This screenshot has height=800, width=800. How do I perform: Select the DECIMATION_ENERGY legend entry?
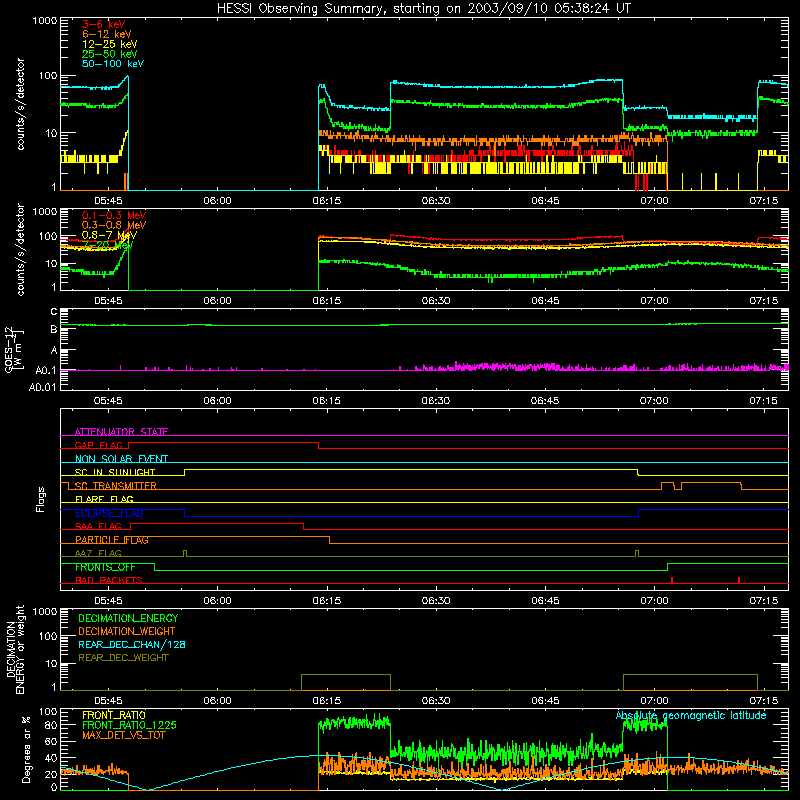128,618
